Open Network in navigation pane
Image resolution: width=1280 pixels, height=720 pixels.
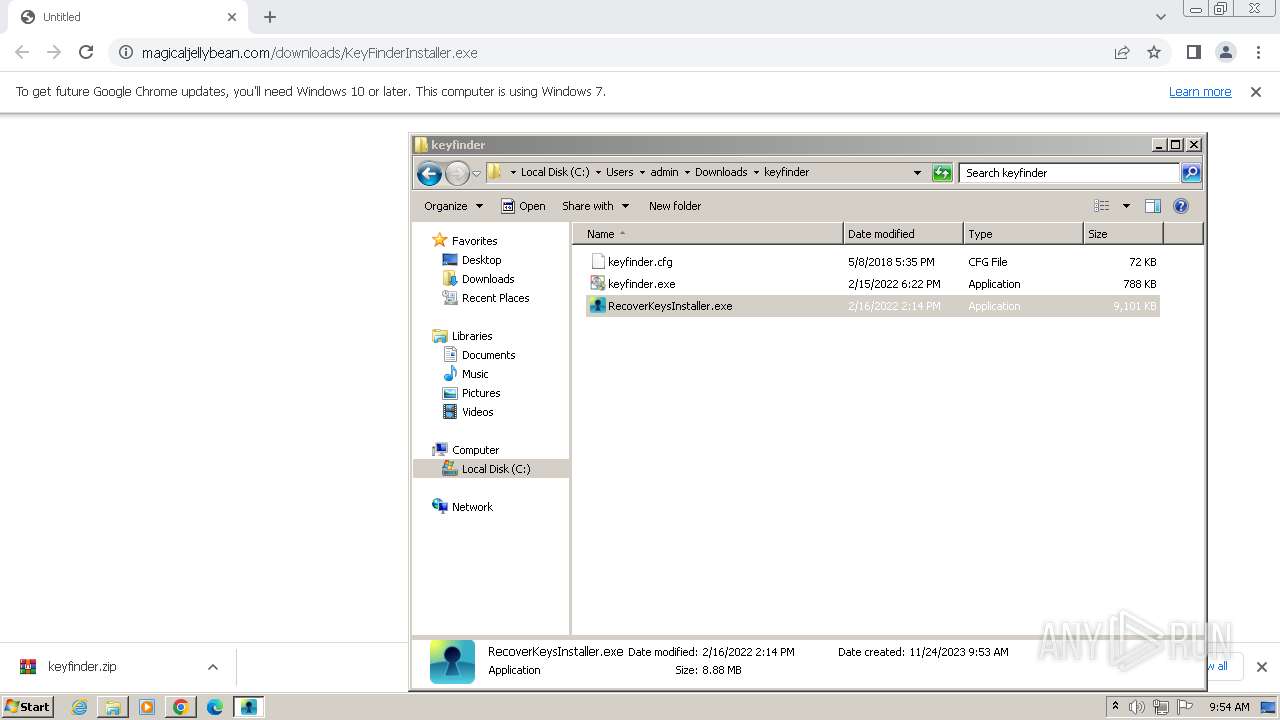[x=472, y=507]
